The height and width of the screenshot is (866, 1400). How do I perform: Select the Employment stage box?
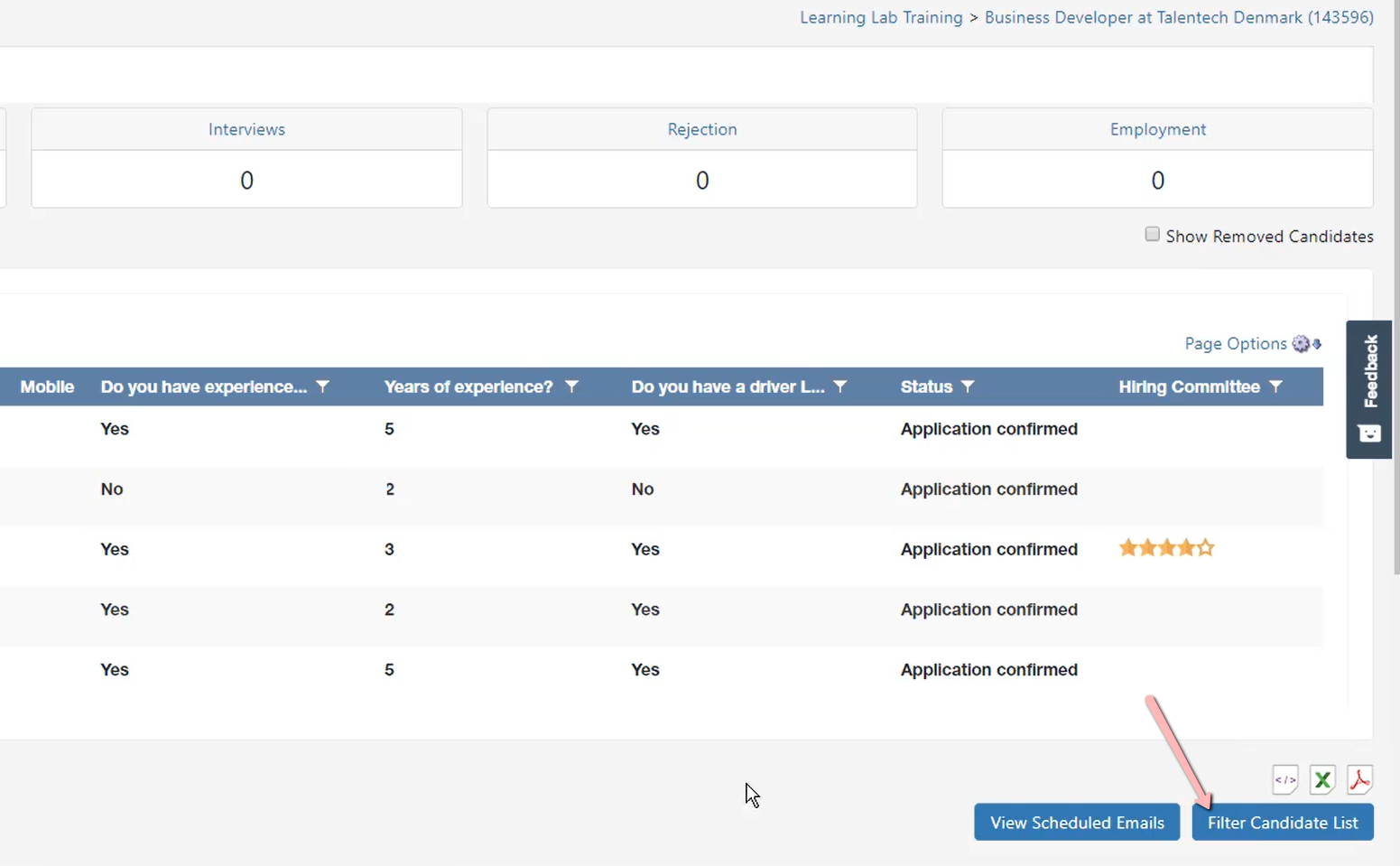pyautogui.click(x=1158, y=158)
